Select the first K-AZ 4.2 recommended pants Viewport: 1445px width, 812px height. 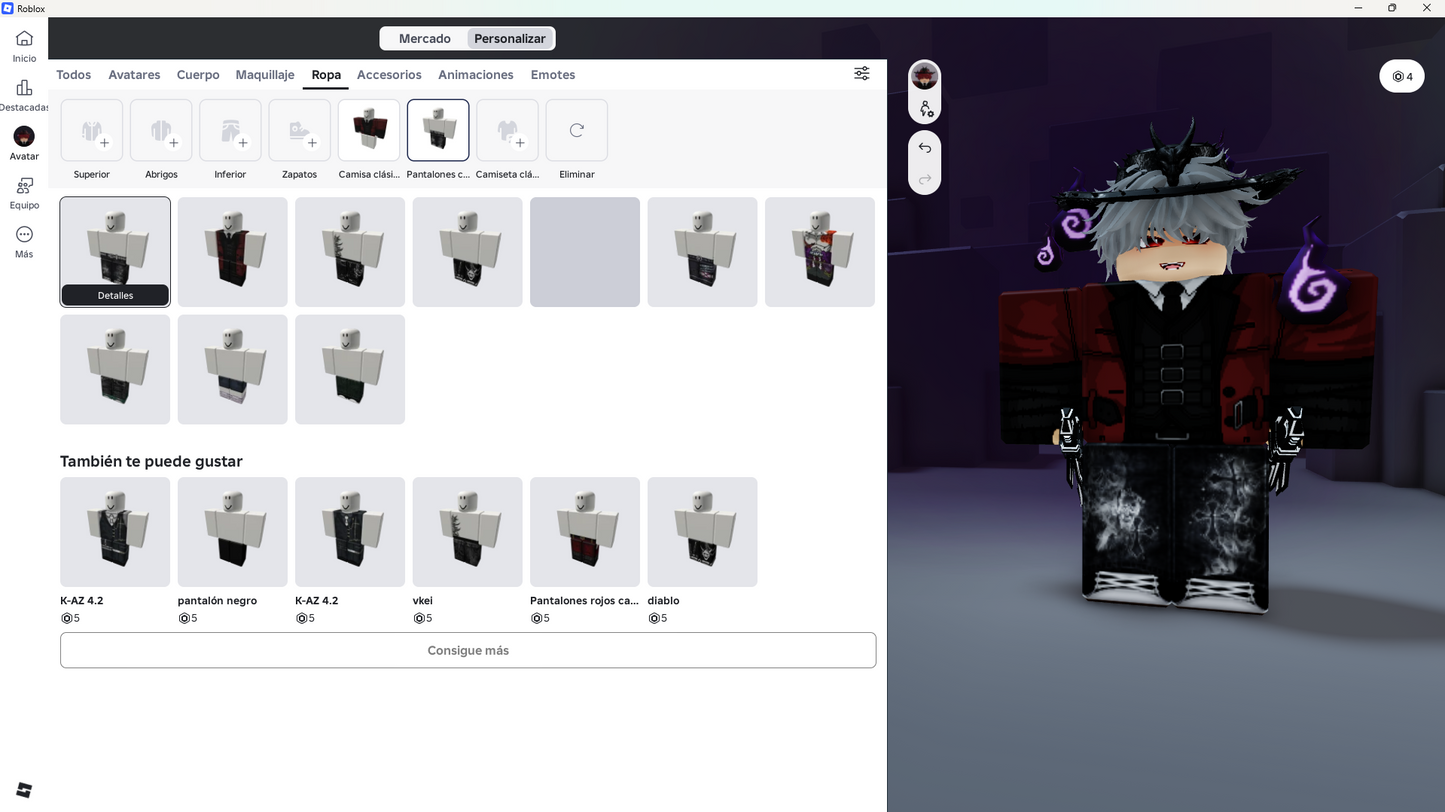pos(115,532)
